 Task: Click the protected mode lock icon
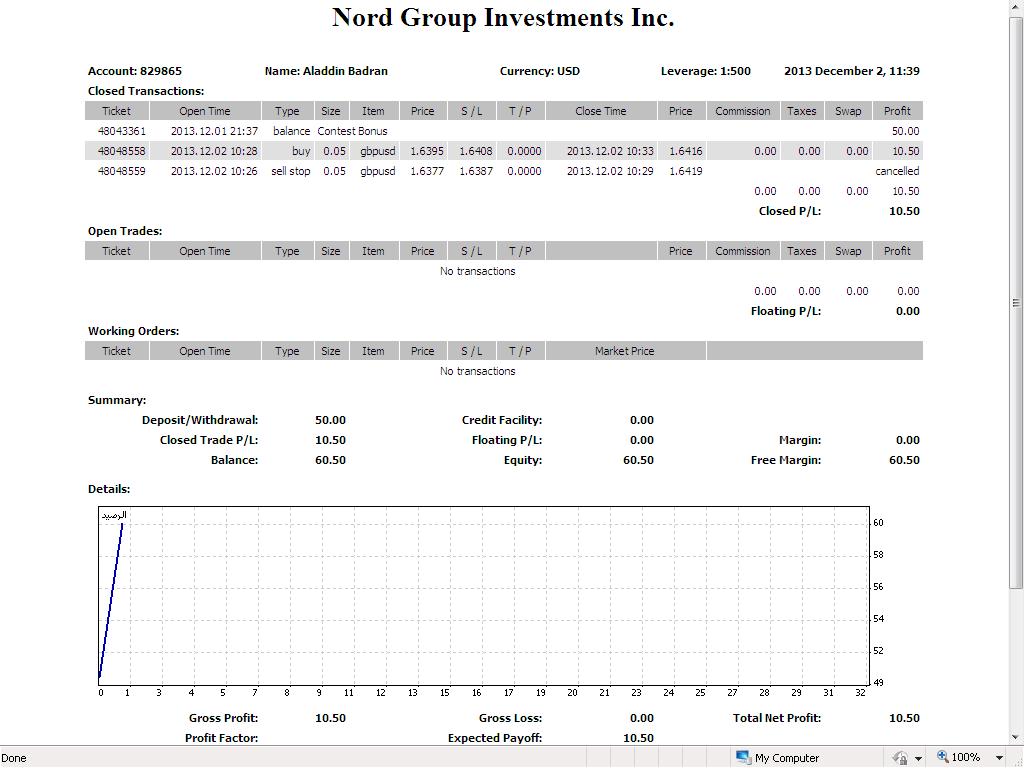point(901,758)
